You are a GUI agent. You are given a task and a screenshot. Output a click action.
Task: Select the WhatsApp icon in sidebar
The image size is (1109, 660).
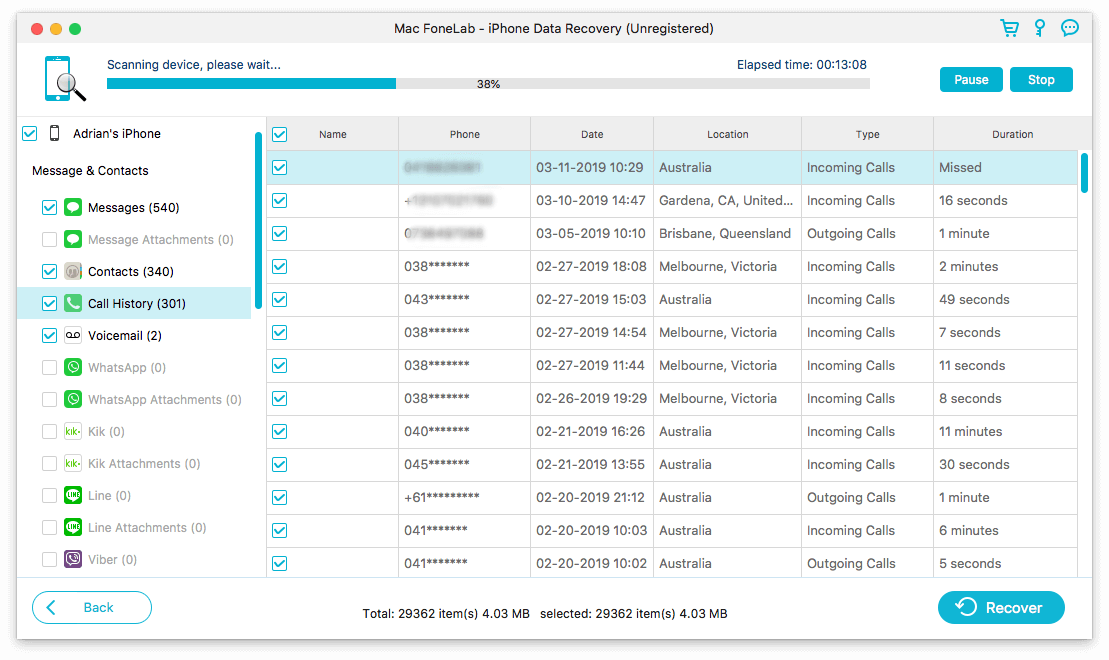click(x=71, y=367)
